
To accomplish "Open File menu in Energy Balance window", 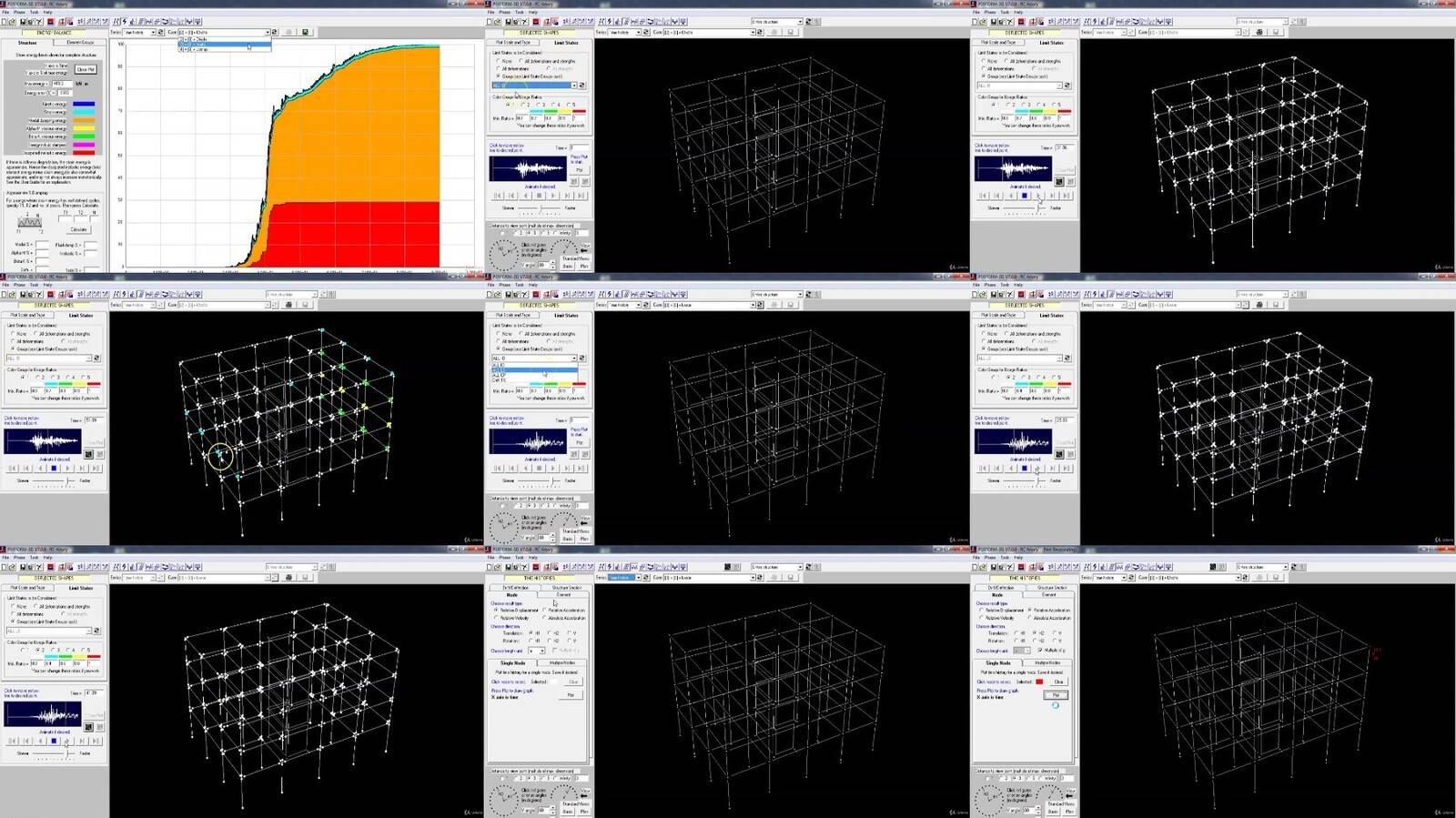I will click(5, 12).
